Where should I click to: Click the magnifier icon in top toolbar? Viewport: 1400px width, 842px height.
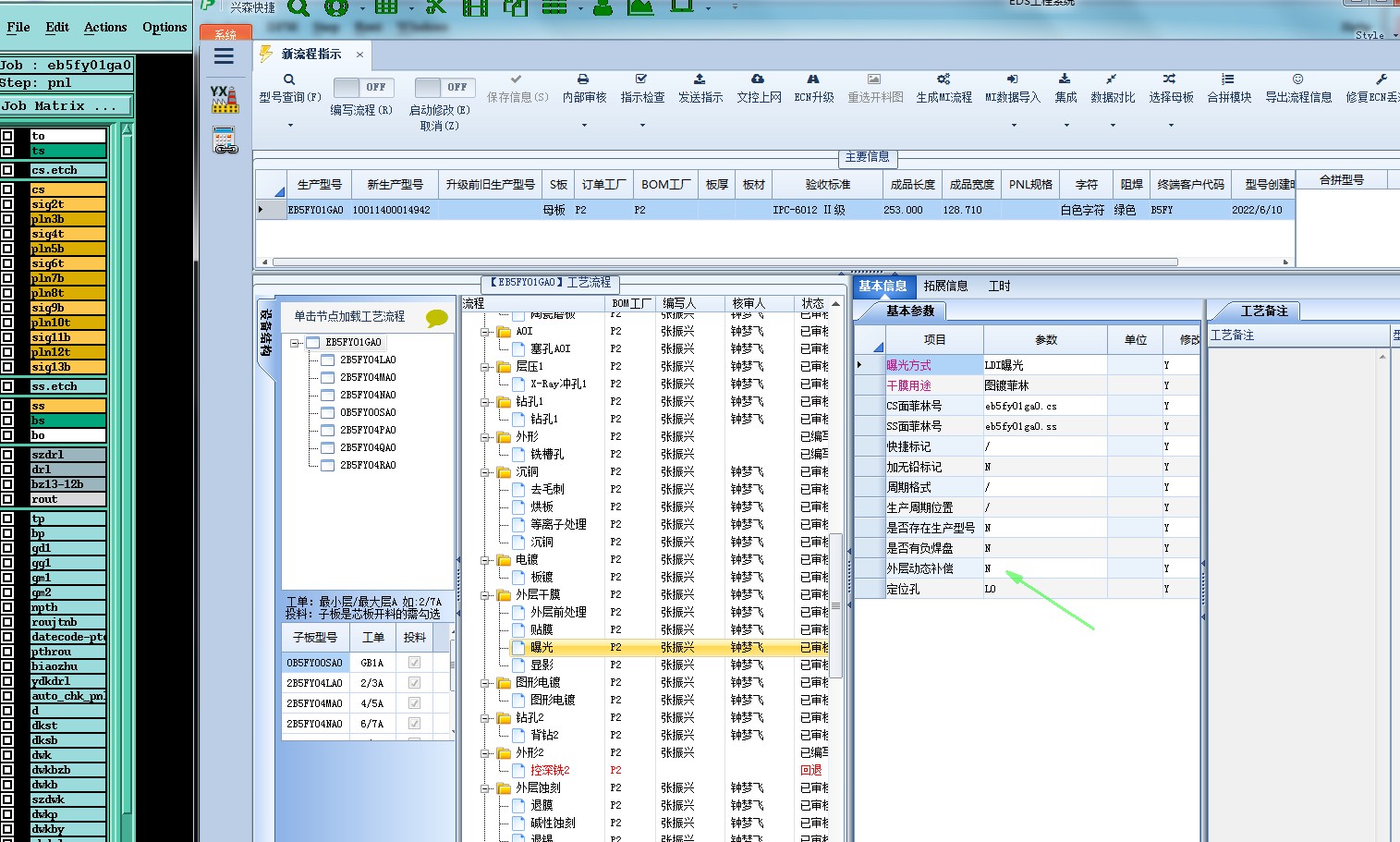coord(298,7)
